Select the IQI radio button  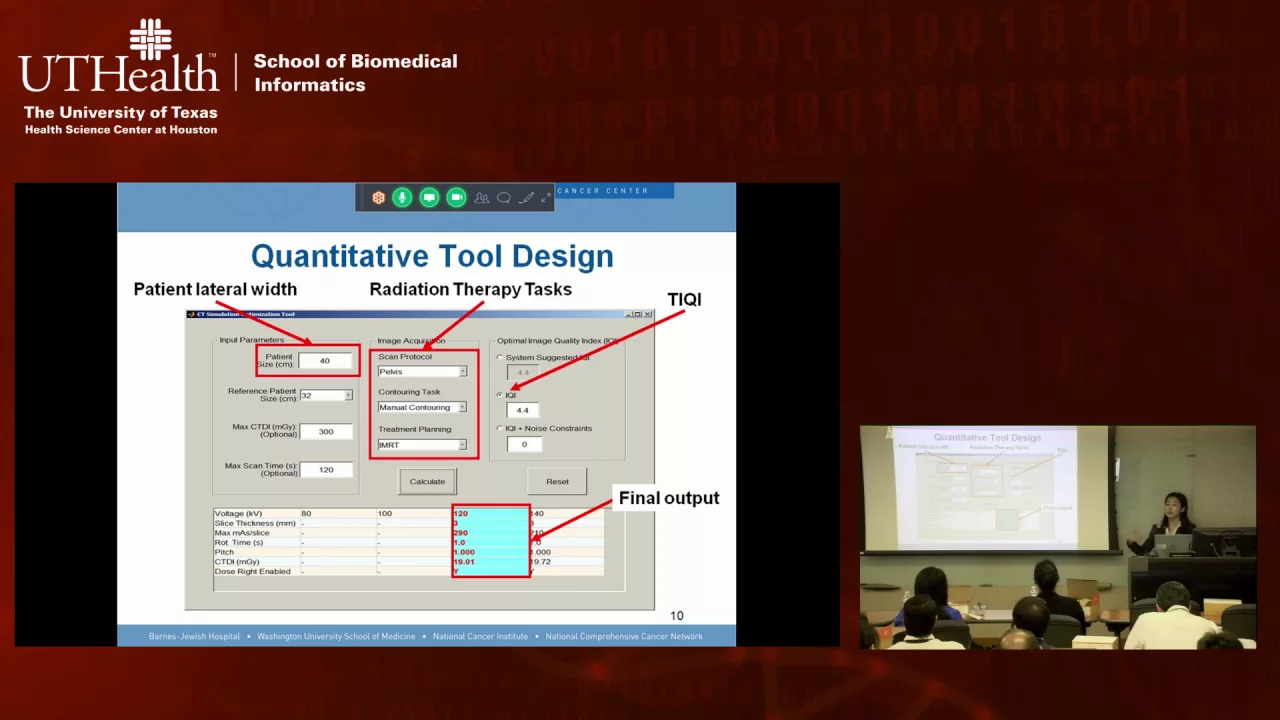click(x=500, y=395)
